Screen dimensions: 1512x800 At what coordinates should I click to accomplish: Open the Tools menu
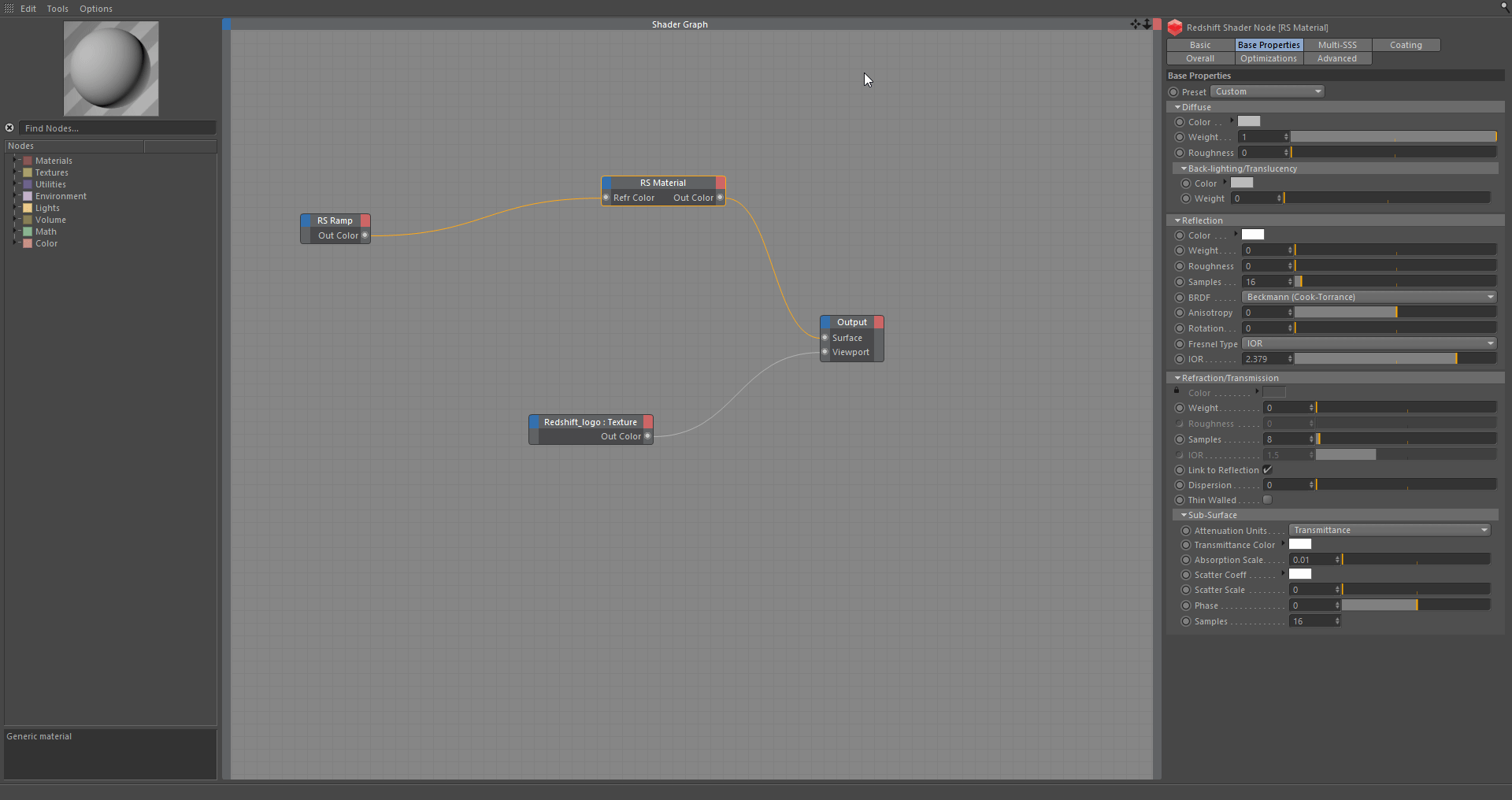click(x=57, y=9)
